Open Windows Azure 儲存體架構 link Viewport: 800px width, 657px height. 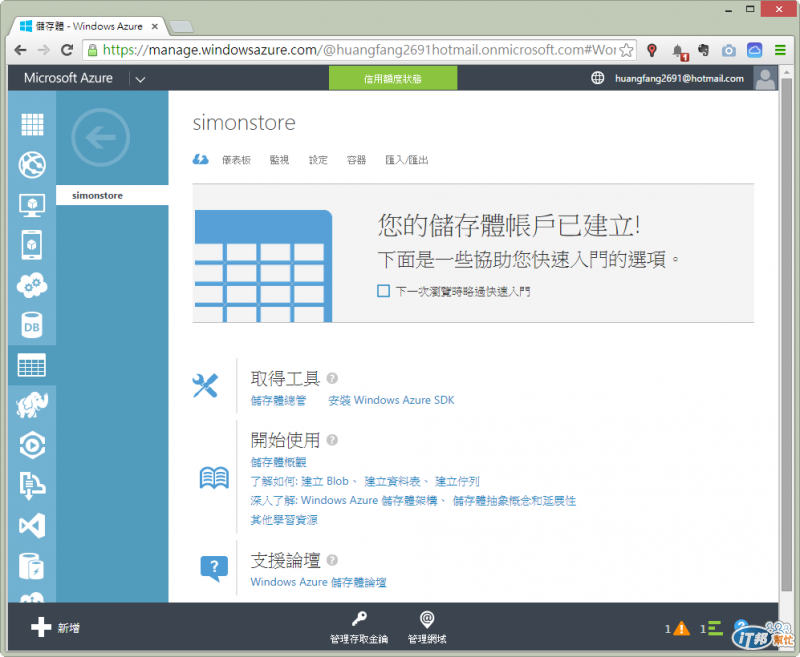(x=369, y=500)
